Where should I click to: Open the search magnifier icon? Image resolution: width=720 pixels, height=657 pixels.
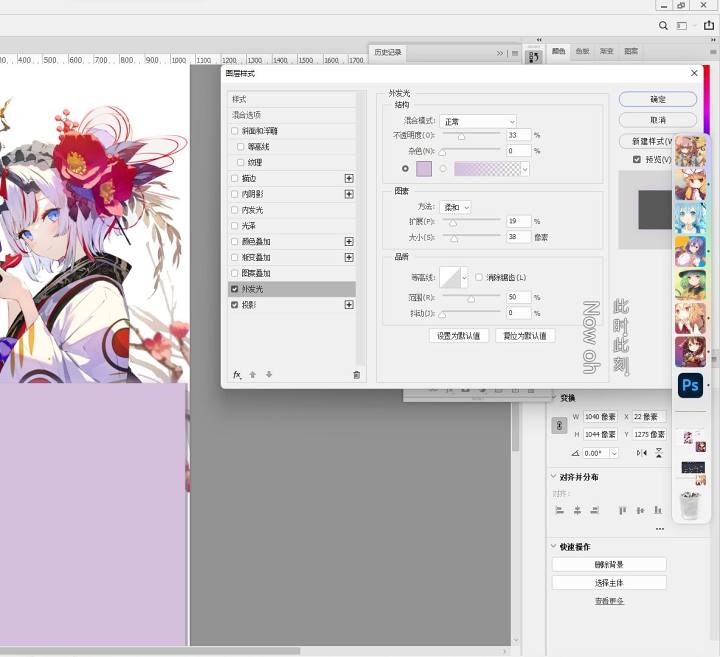coord(663,26)
